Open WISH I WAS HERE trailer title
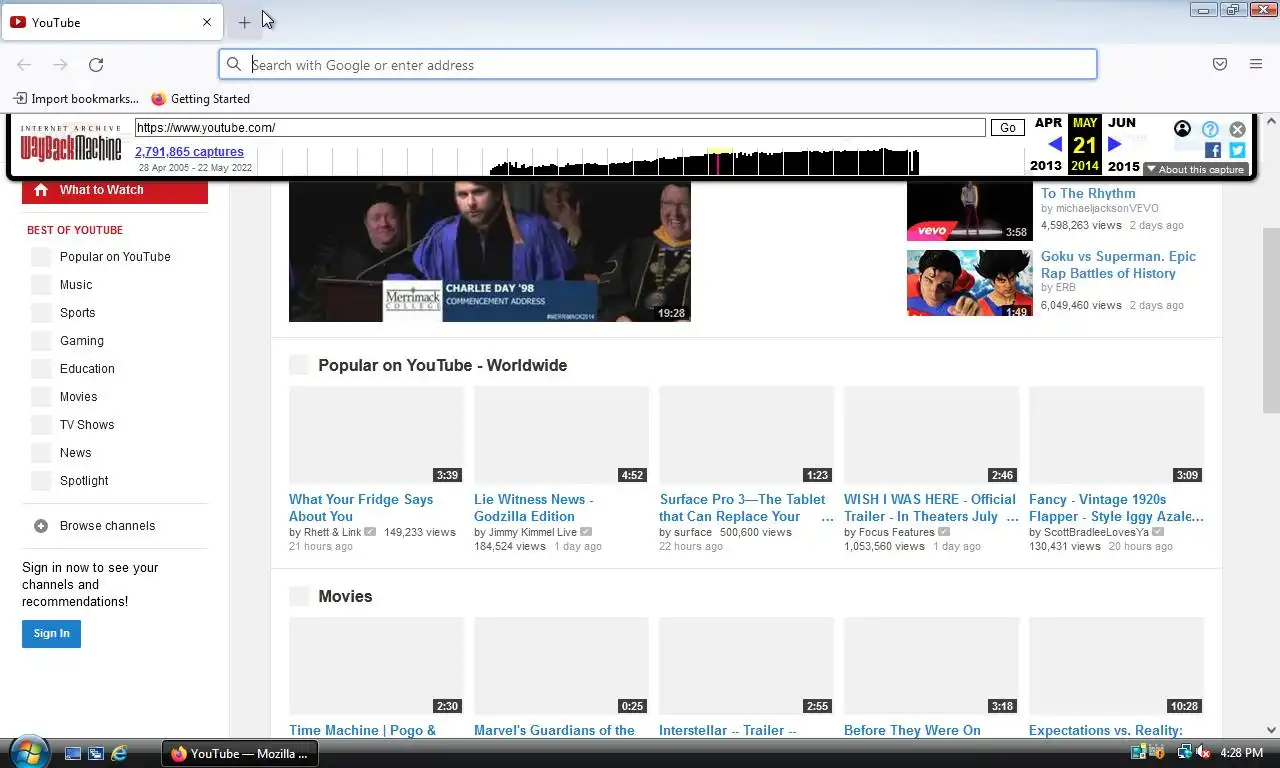Screen dimensions: 1280x768 (x=931, y=508)
